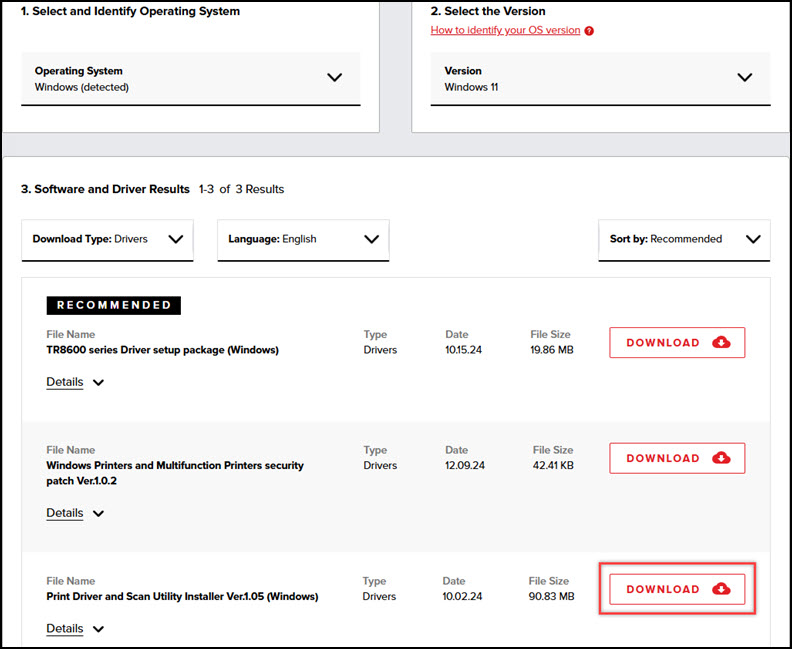The height and width of the screenshot is (649, 792).
Task: Click the chevron beside TR8600 Details
Action: [98, 382]
